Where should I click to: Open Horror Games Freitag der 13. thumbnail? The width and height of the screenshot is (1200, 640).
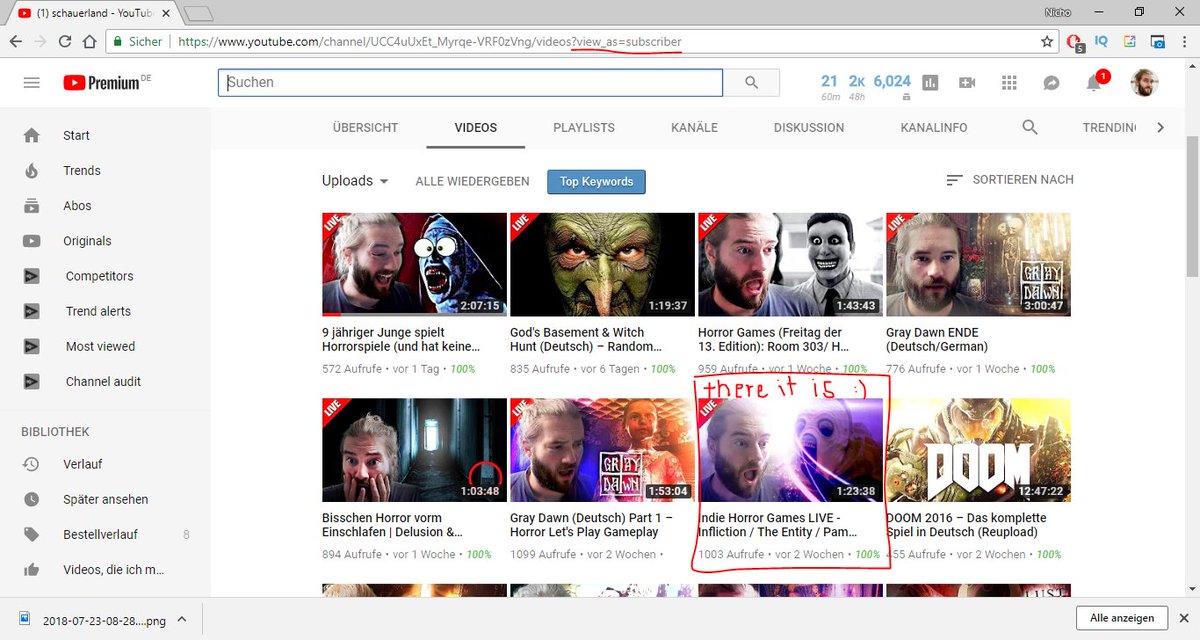pyautogui.click(x=790, y=264)
